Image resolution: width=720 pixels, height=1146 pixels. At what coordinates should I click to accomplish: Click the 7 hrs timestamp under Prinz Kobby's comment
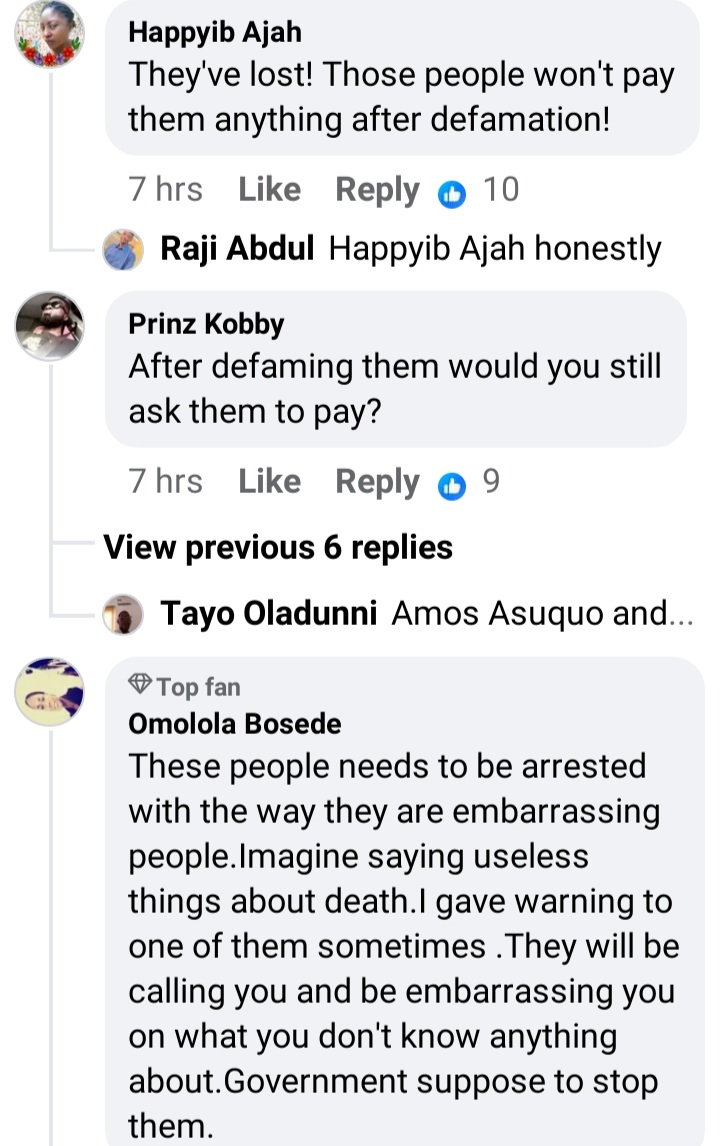(166, 482)
